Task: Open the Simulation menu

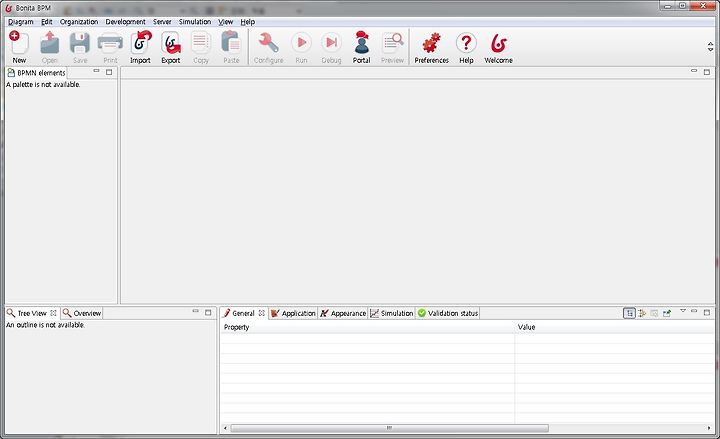Action: [195, 22]
